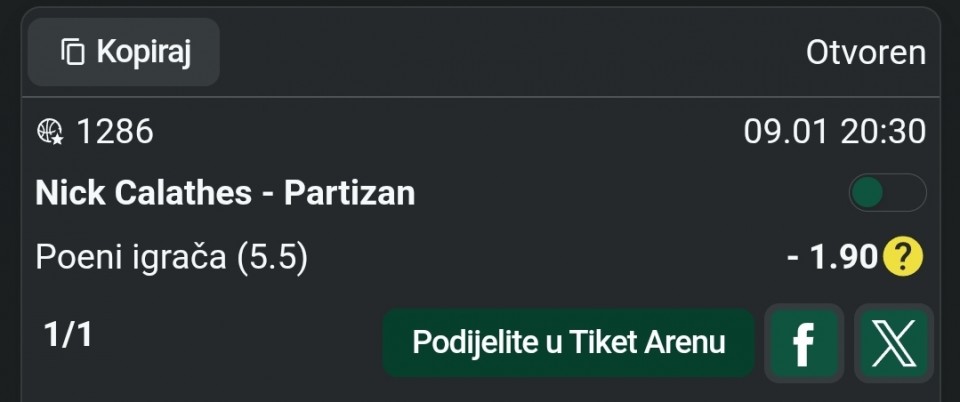Screen dimensions: 960x402
Task: Open the yellow question mark help
Action: tap(902, 258)
